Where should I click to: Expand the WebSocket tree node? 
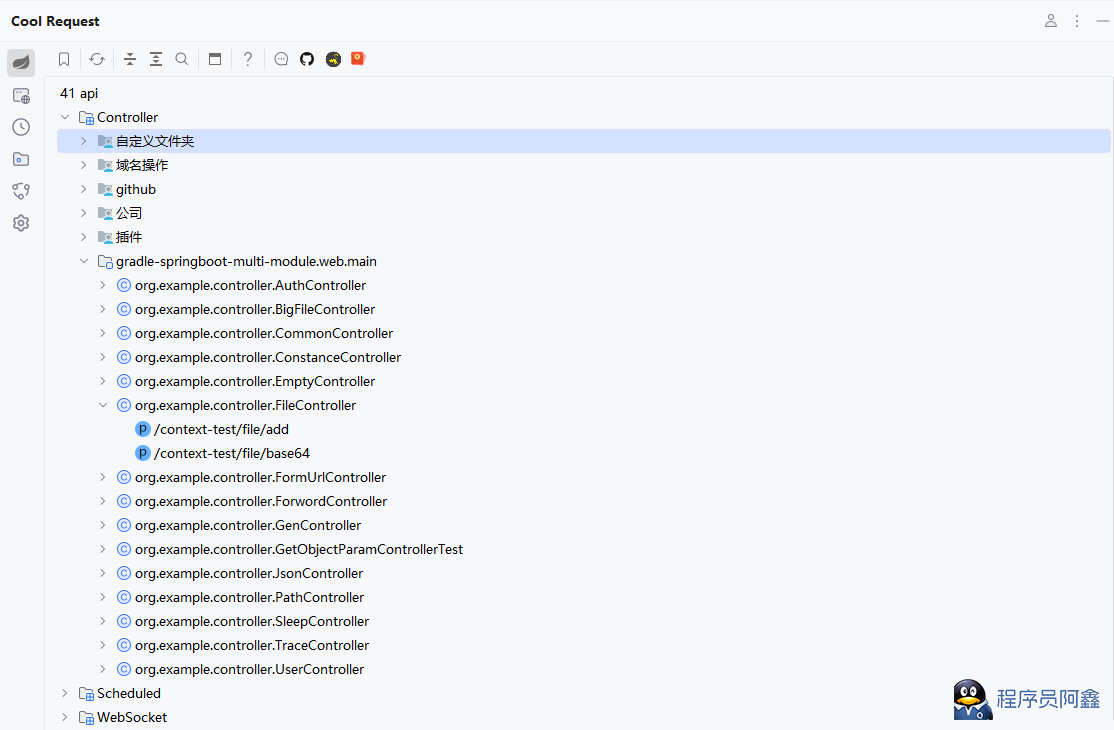[x=65, y=717]
